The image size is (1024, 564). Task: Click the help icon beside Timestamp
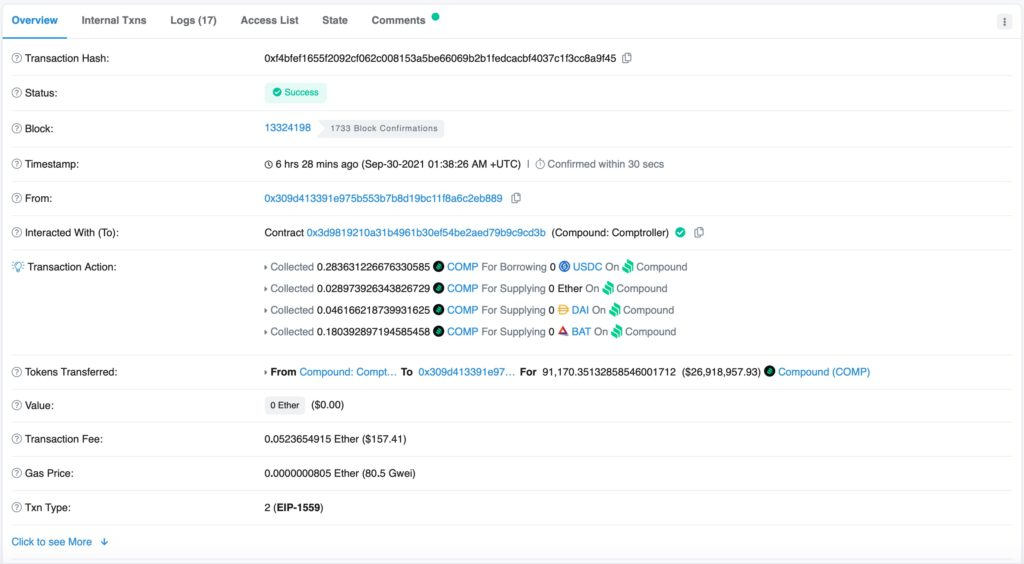pos(17,164)
